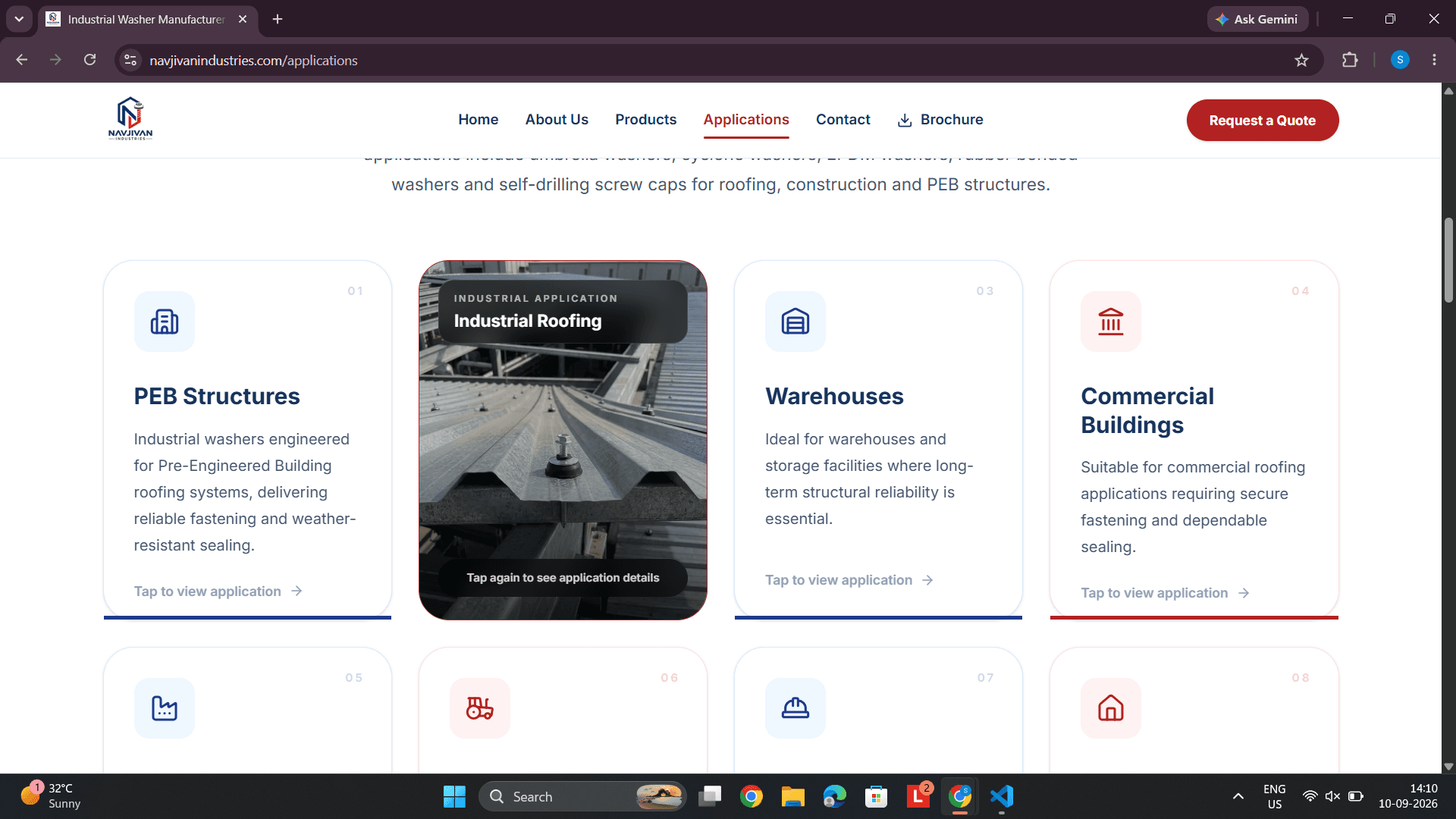Click the Request a Quote button
The width and height of the screenshot is (1456, 819).
point(1262,121)
